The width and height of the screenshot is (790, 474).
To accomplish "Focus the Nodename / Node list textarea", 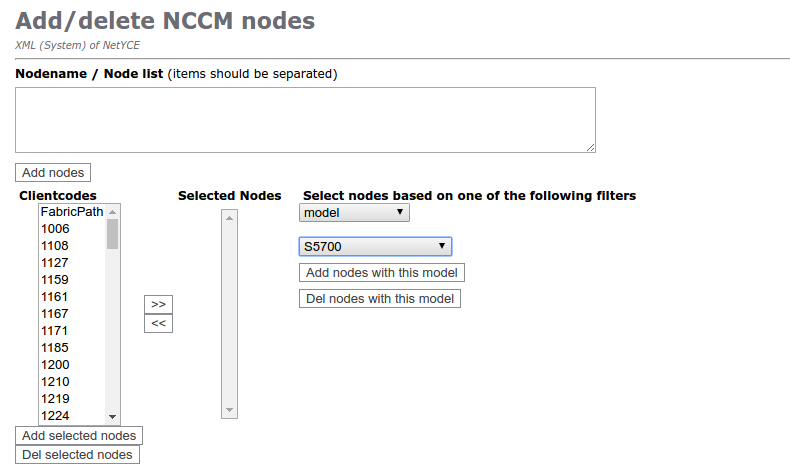I will [x=305, y=120].
